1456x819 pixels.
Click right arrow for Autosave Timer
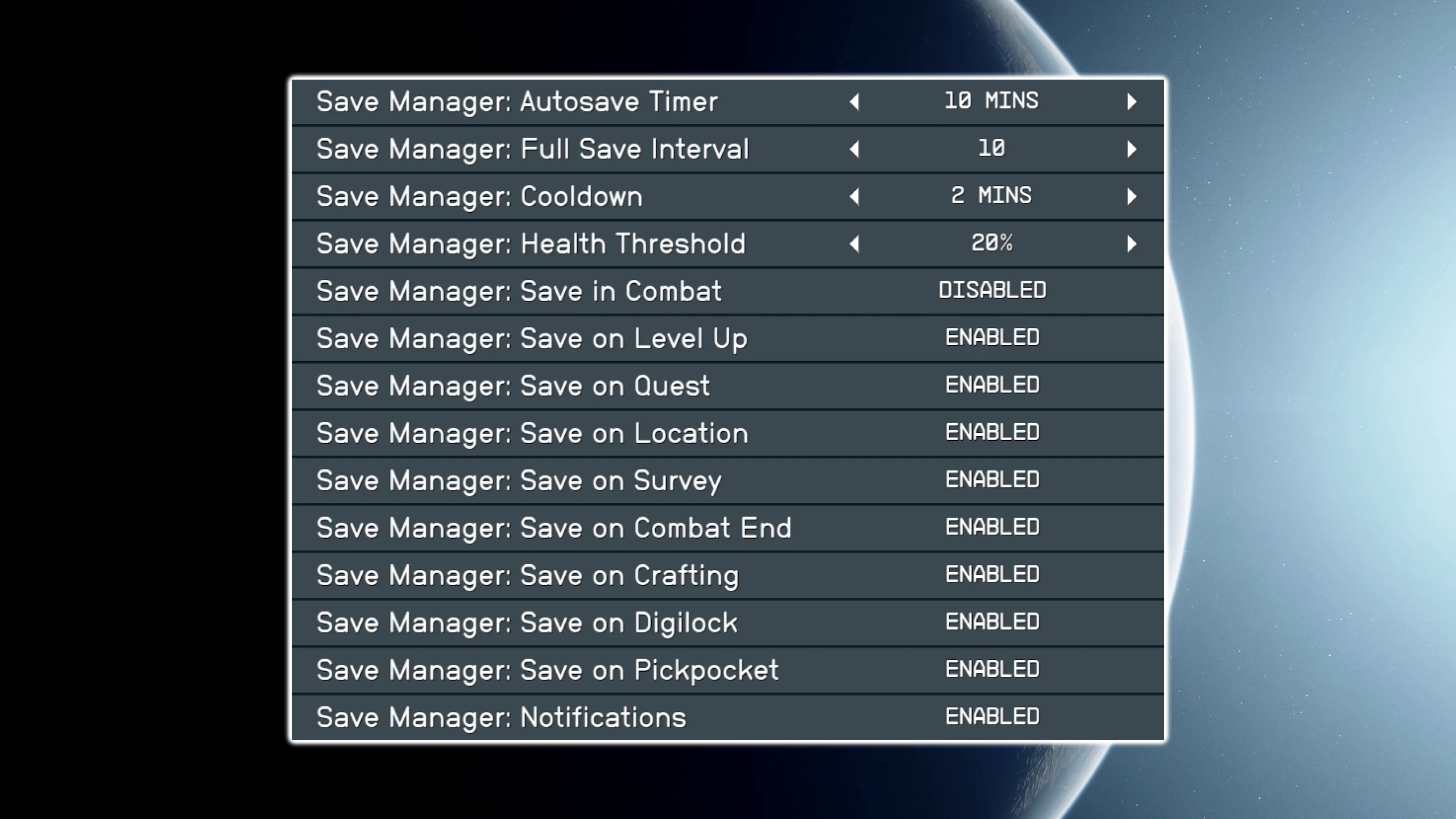(1131, 102)
